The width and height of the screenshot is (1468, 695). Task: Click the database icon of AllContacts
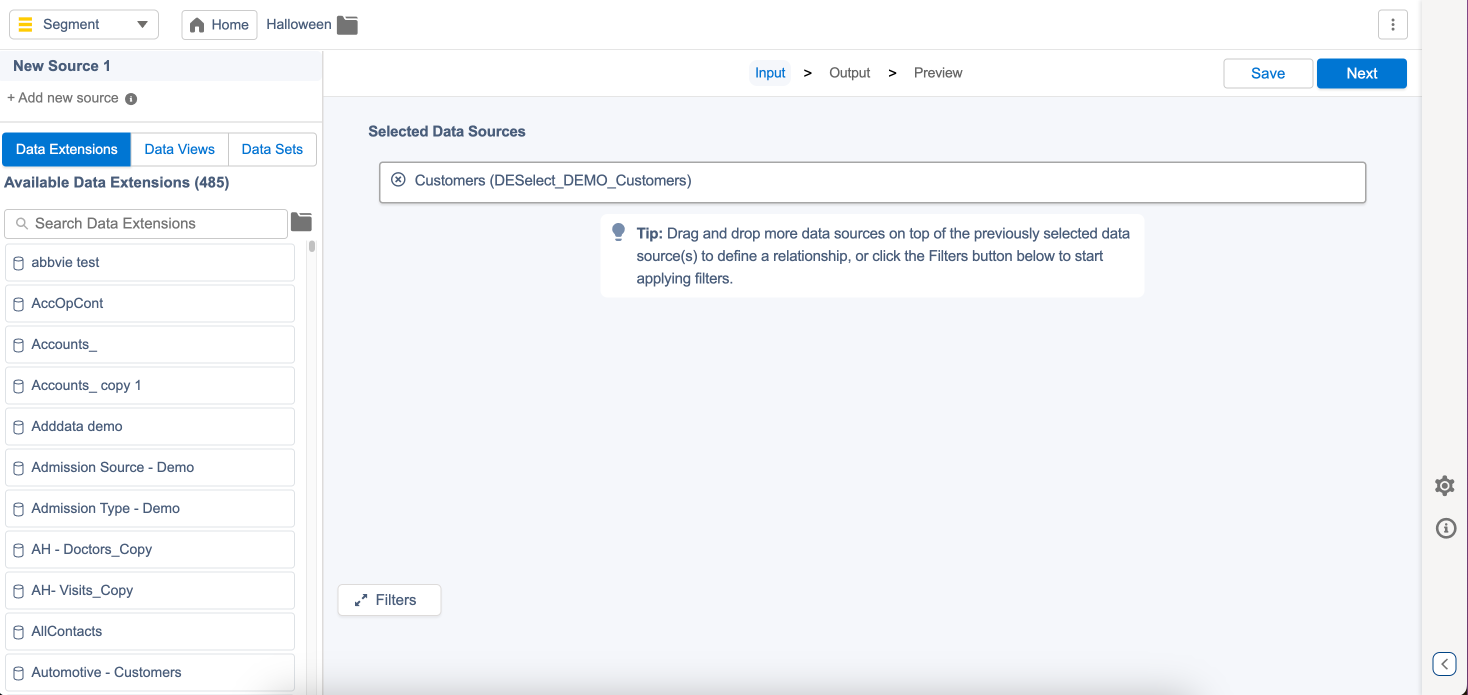point(18,632)
